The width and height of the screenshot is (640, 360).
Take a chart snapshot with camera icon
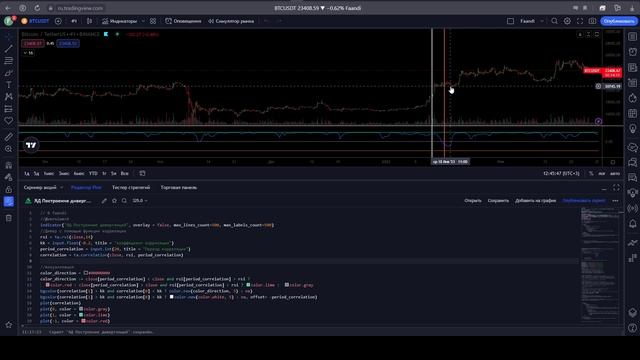(592, 21)
